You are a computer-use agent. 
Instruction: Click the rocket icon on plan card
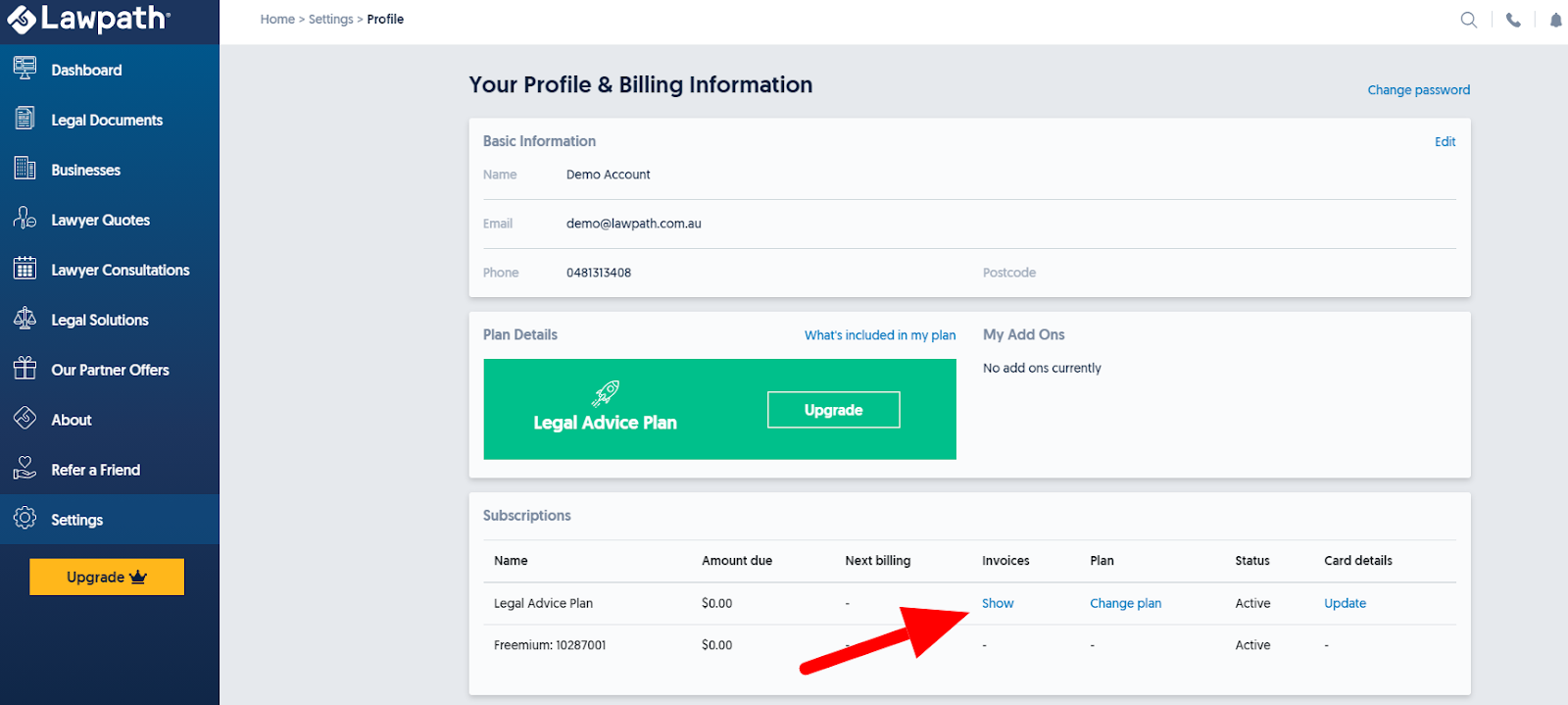606,393
